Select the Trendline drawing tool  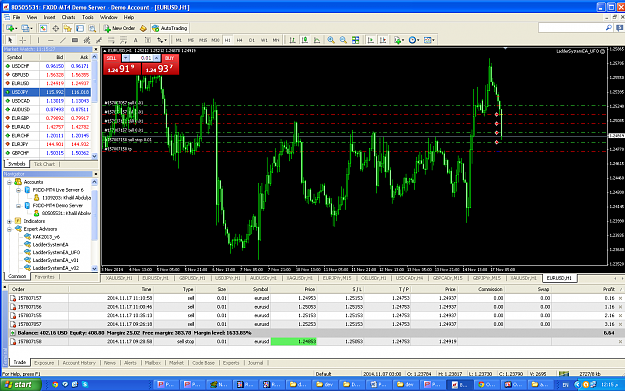coord(63,40)
